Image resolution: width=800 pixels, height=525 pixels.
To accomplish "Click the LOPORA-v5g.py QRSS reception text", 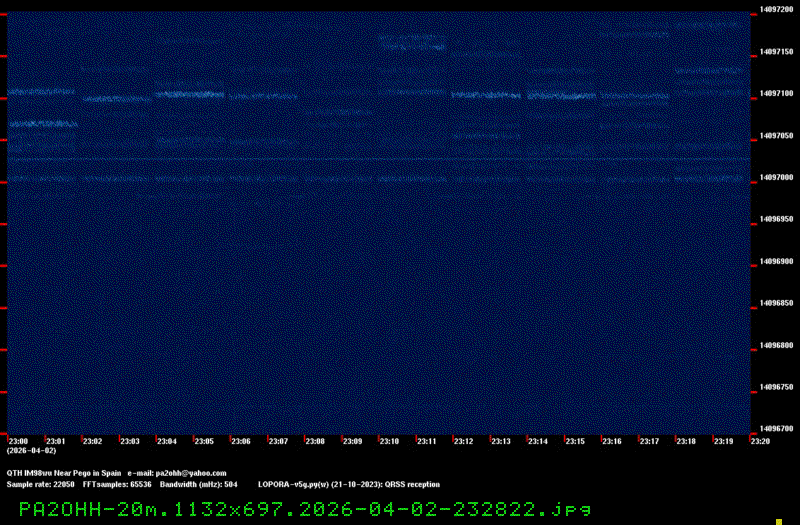I will click(x=349, y=485).
